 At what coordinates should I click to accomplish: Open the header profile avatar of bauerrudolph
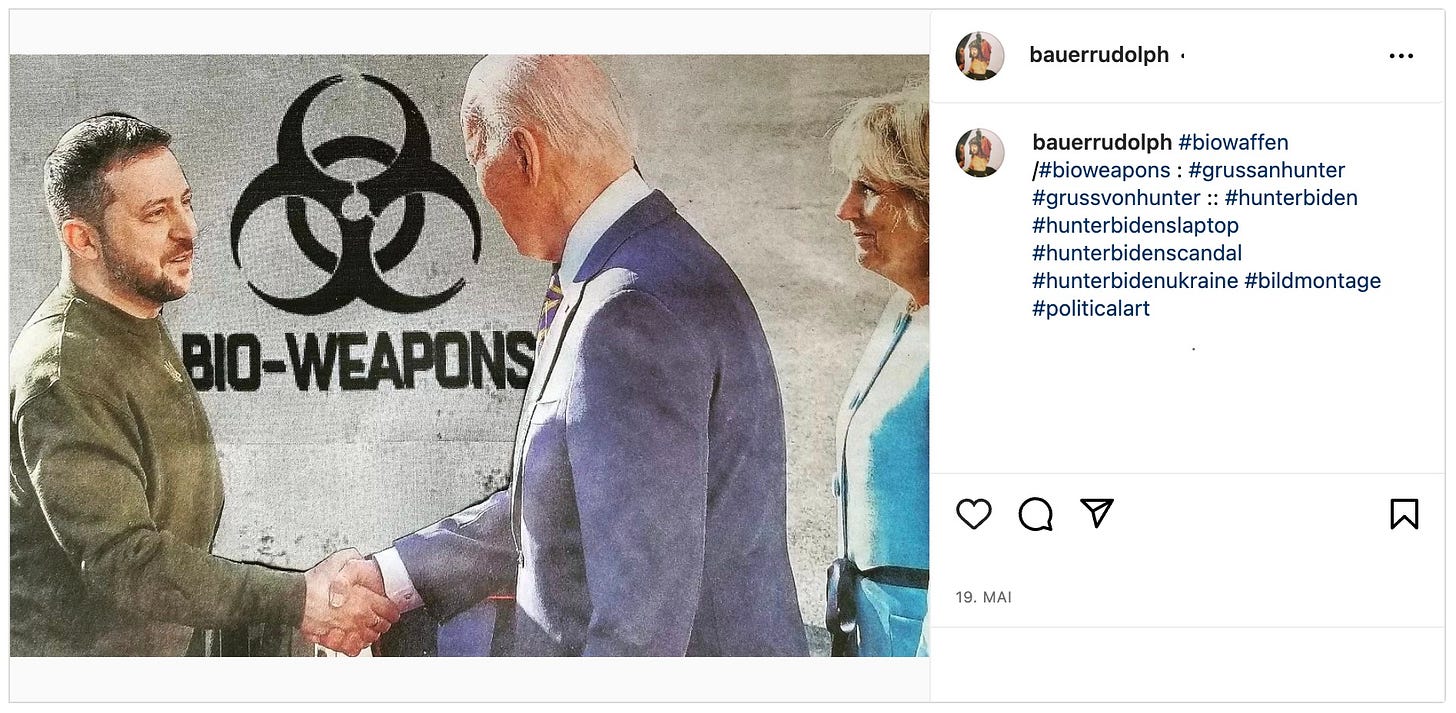click(980, 55)
